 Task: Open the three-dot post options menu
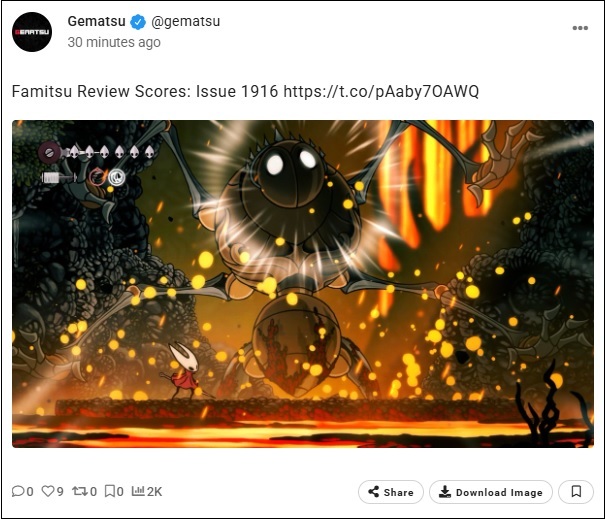[580, 28]
